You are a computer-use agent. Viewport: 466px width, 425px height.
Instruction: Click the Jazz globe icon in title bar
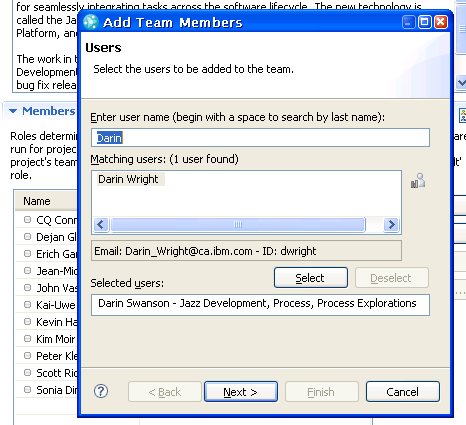91,22
